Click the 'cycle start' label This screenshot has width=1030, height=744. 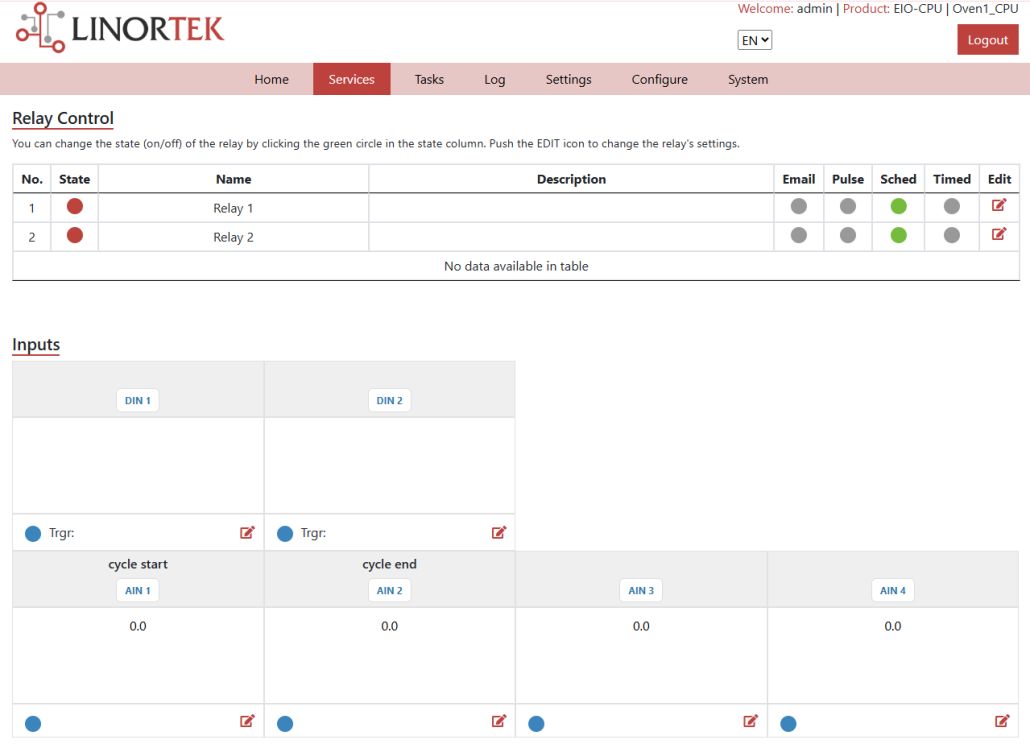[138, 564]
